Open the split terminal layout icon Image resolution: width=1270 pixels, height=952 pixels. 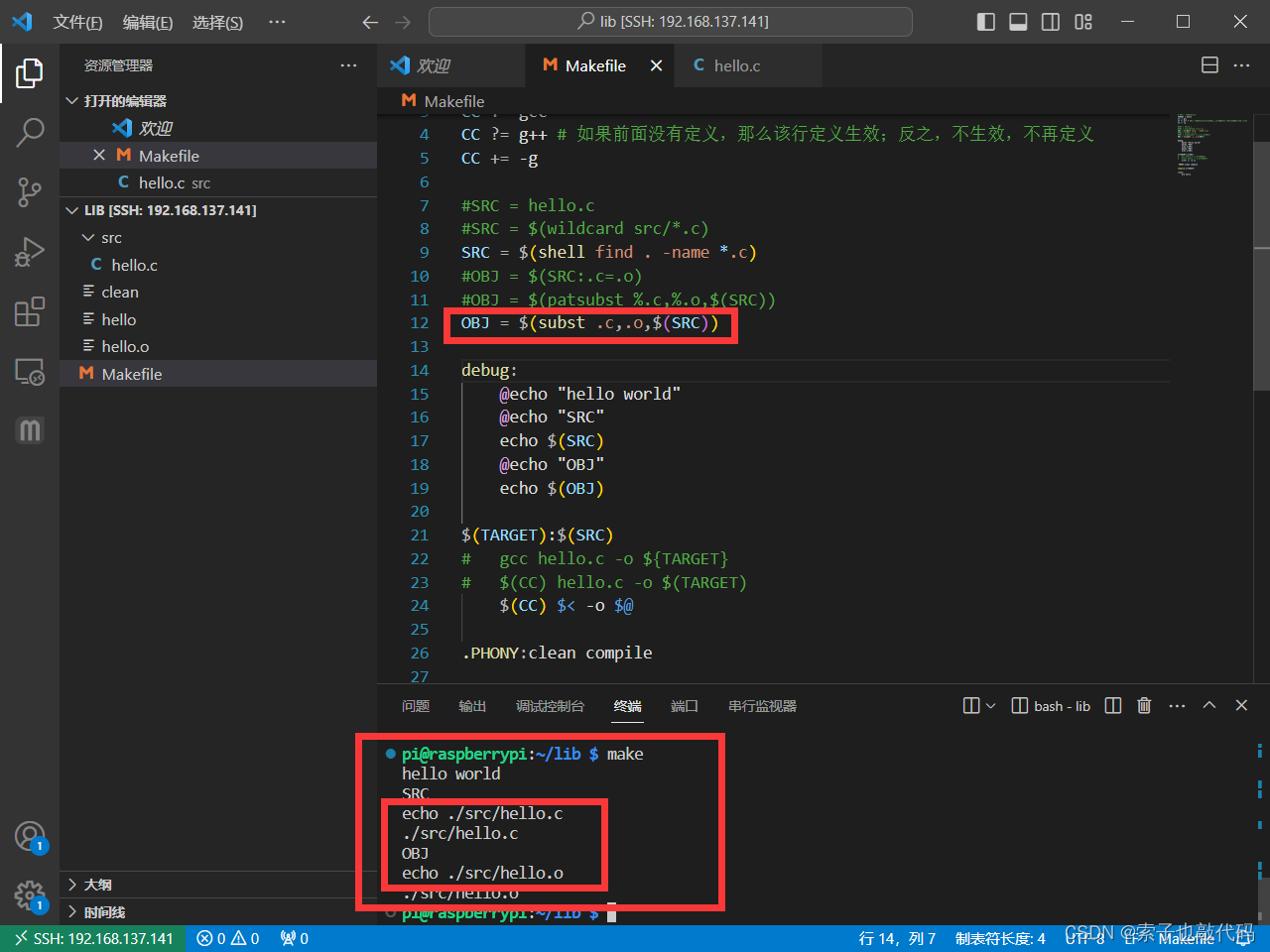click(x=971, y=705)
